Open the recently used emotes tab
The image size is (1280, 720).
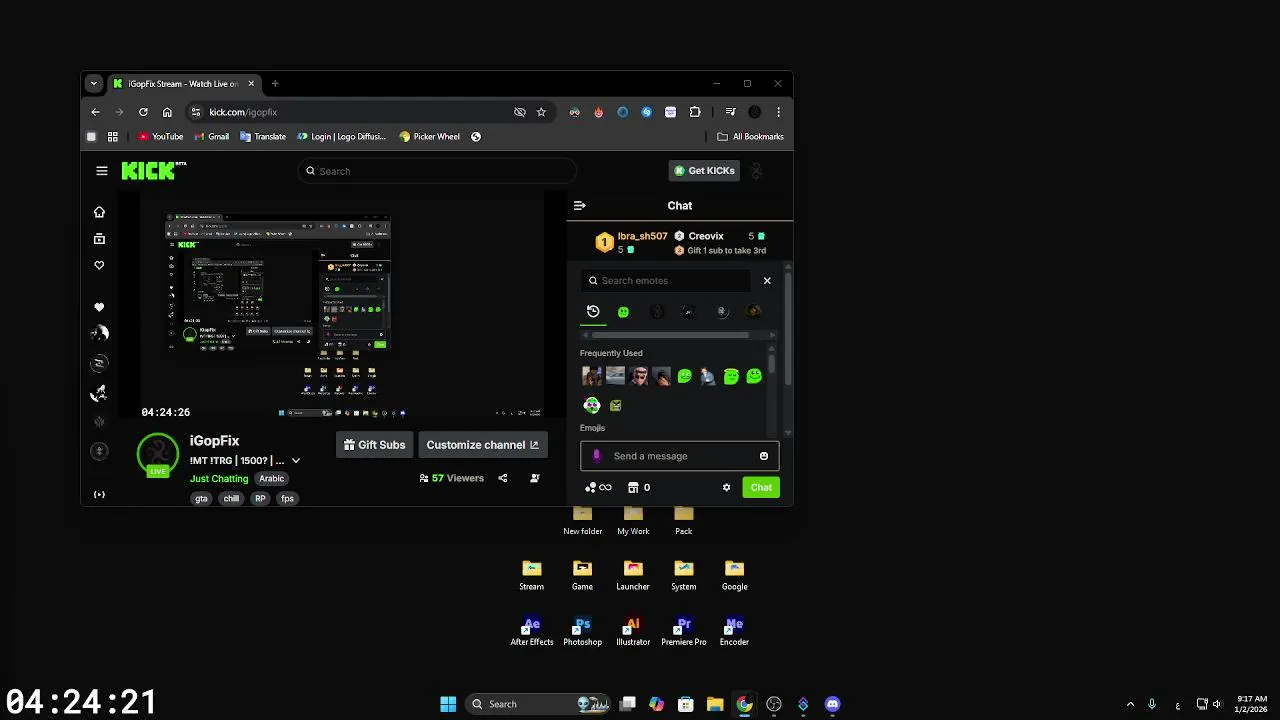point(593,312)
